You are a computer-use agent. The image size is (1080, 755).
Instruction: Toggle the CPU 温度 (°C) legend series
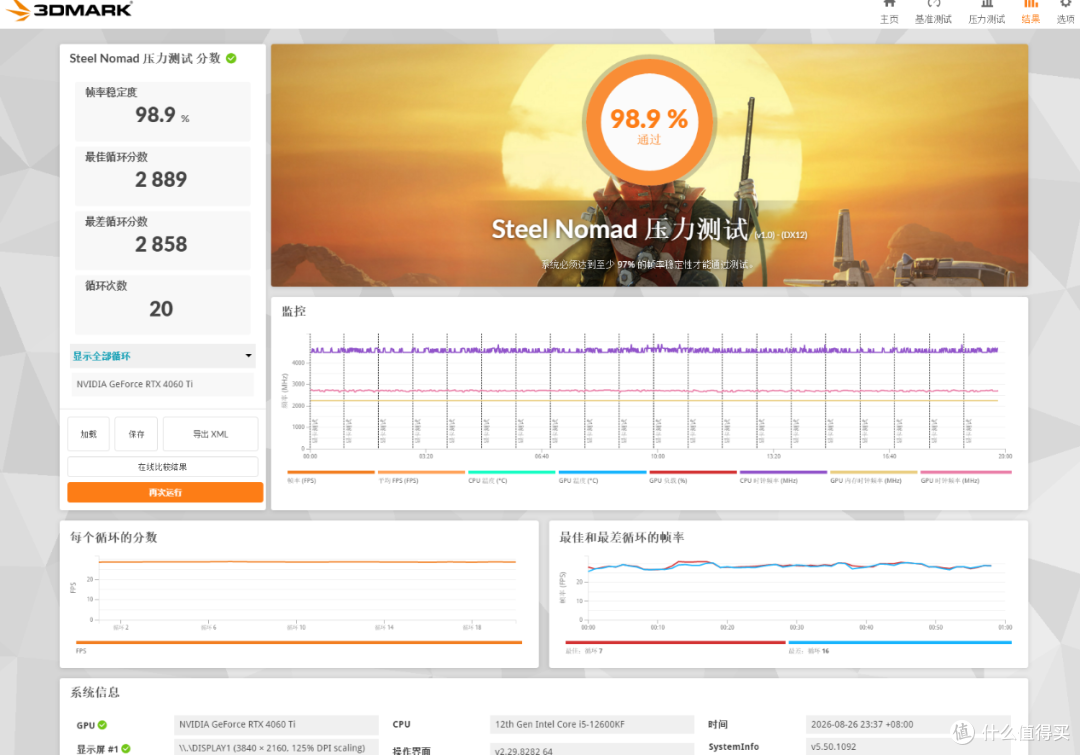click(x=511, y=477)
